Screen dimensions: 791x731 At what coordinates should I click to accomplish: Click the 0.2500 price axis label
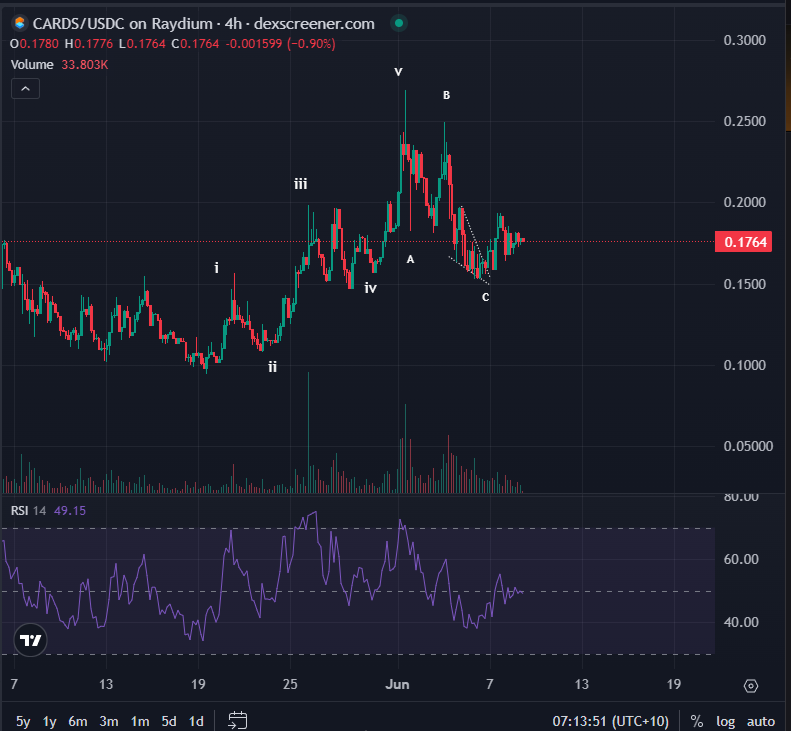745,121
